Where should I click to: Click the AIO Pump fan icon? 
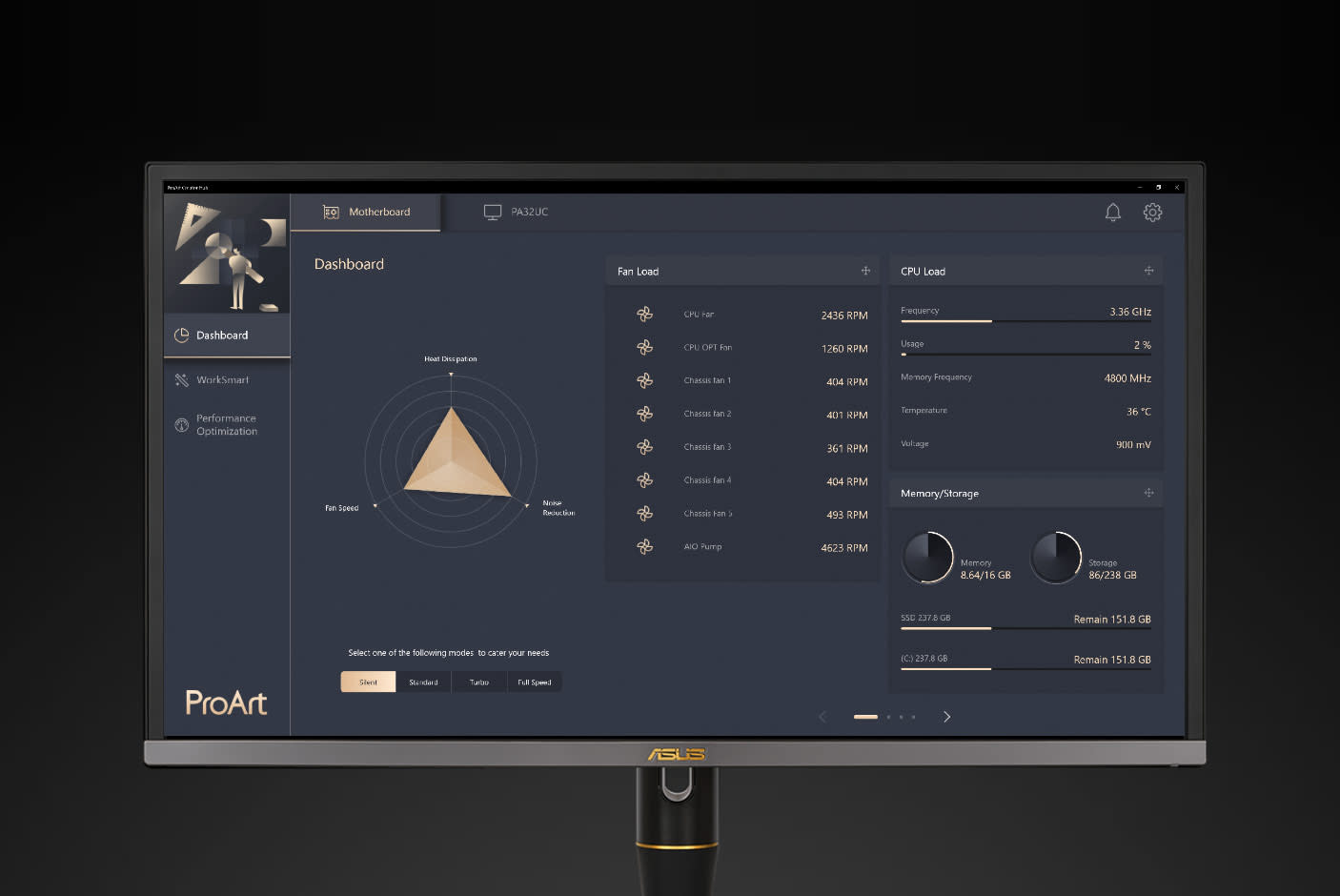645,547
